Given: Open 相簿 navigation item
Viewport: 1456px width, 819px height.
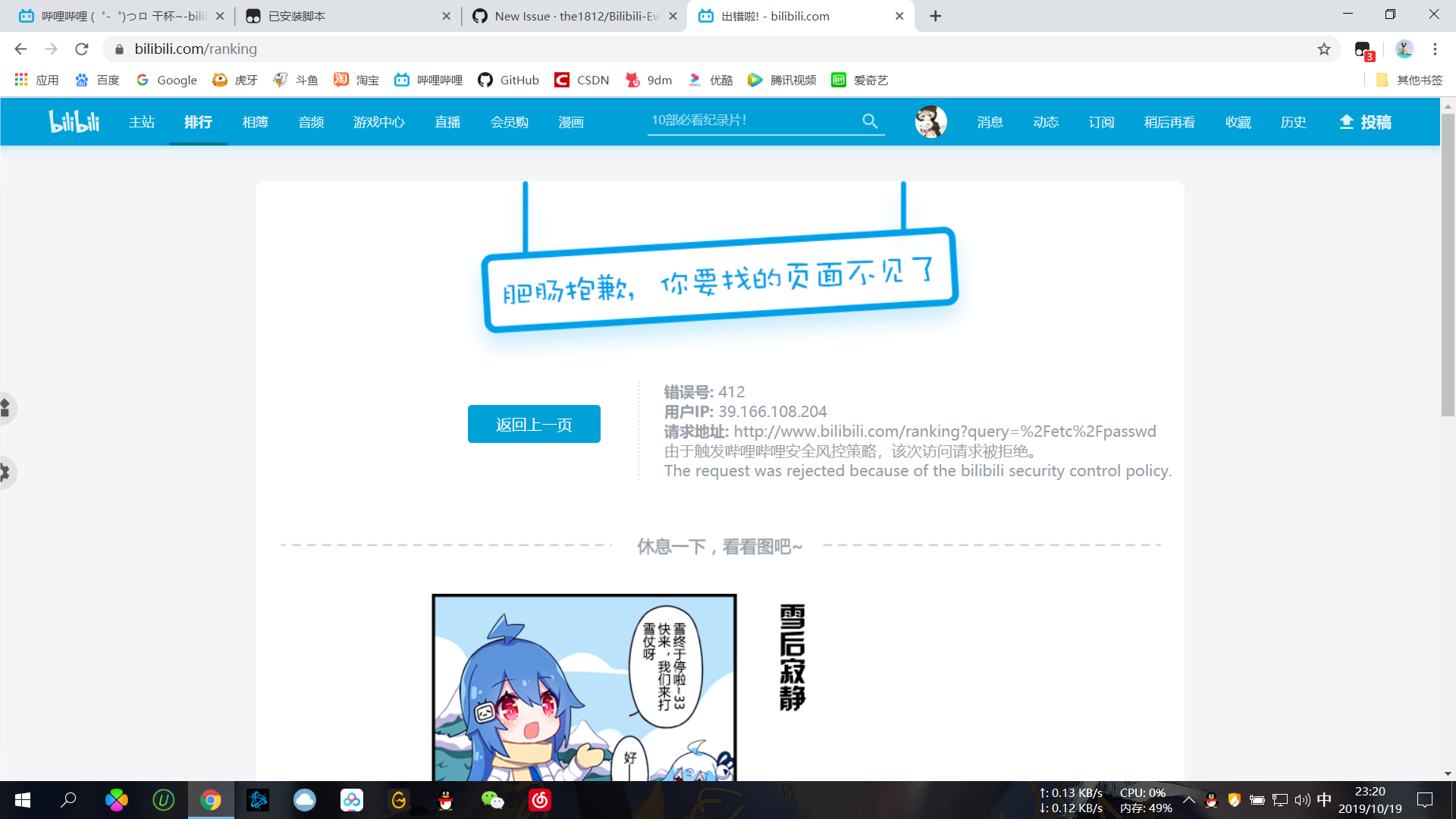Looking at the screenshot, I should click(x=255, y=122).
